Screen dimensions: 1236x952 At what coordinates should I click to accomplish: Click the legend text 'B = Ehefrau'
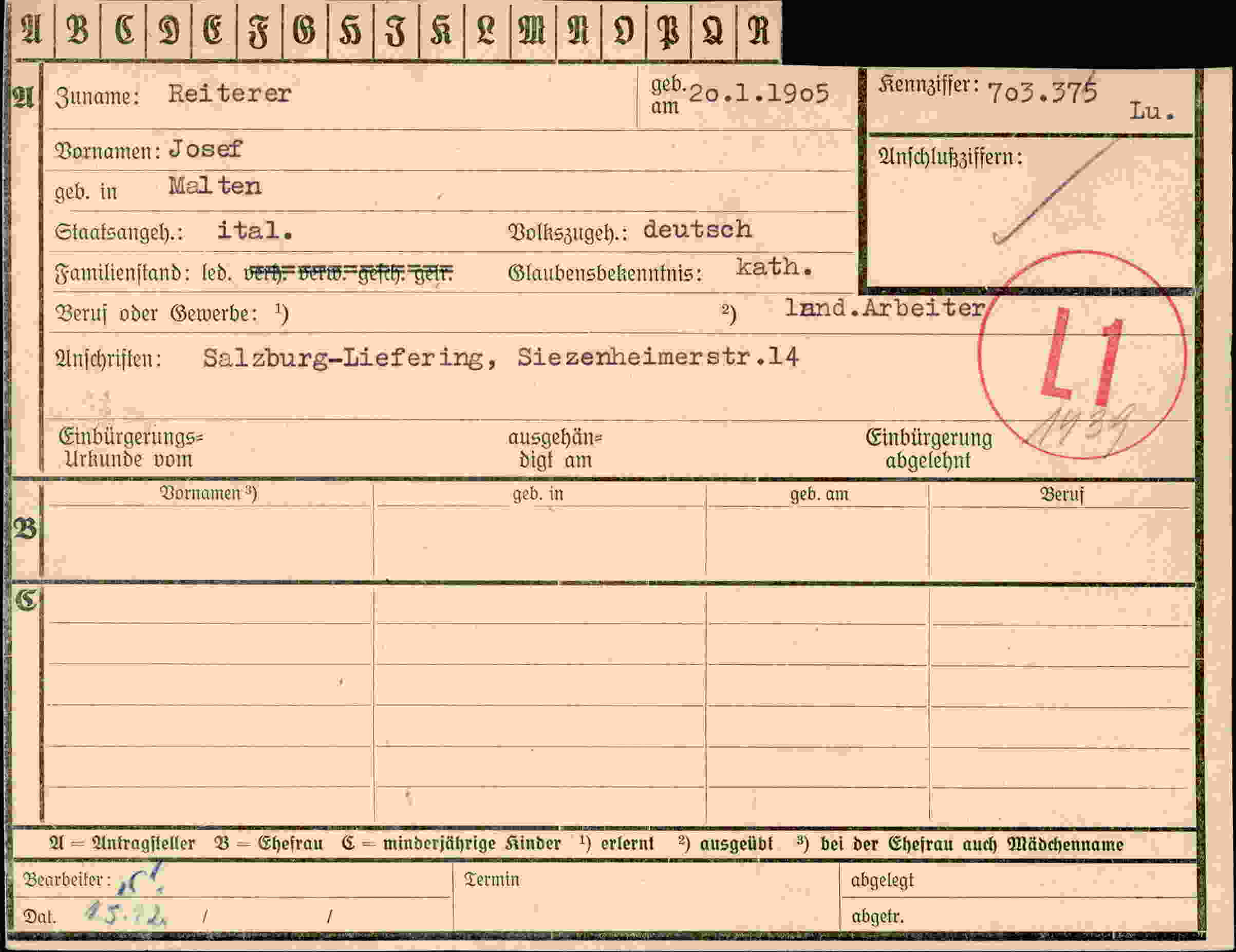click(x=268, y=844)
